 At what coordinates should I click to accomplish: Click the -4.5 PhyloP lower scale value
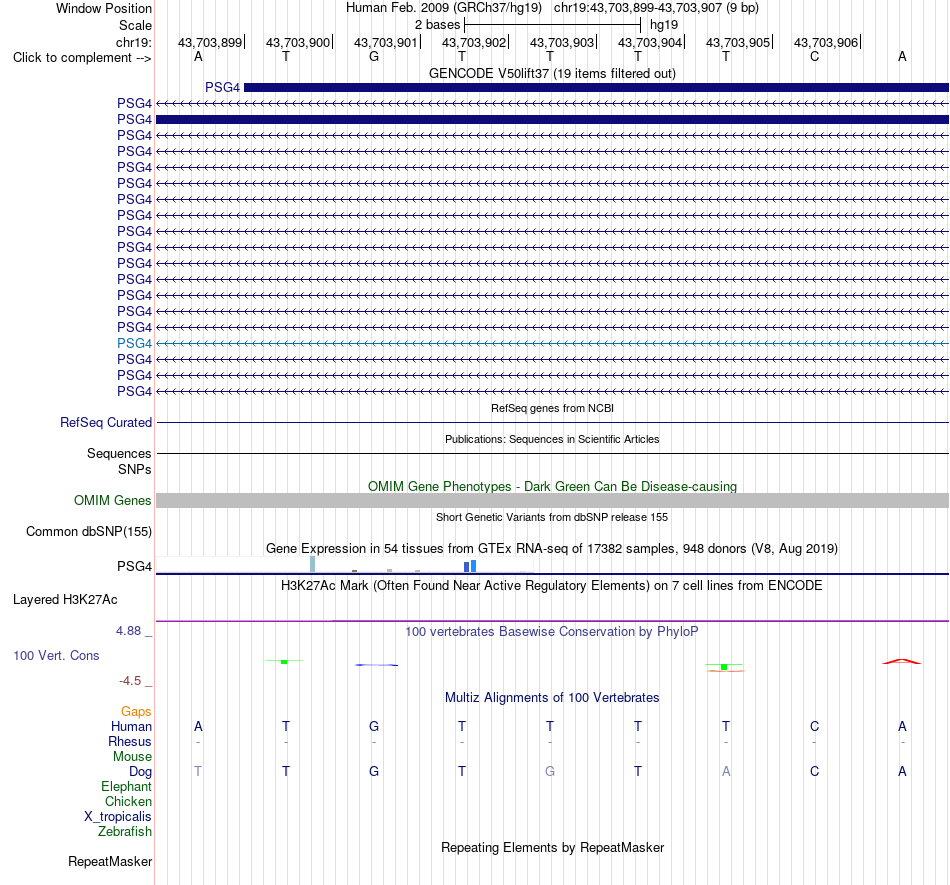point(130,681)
